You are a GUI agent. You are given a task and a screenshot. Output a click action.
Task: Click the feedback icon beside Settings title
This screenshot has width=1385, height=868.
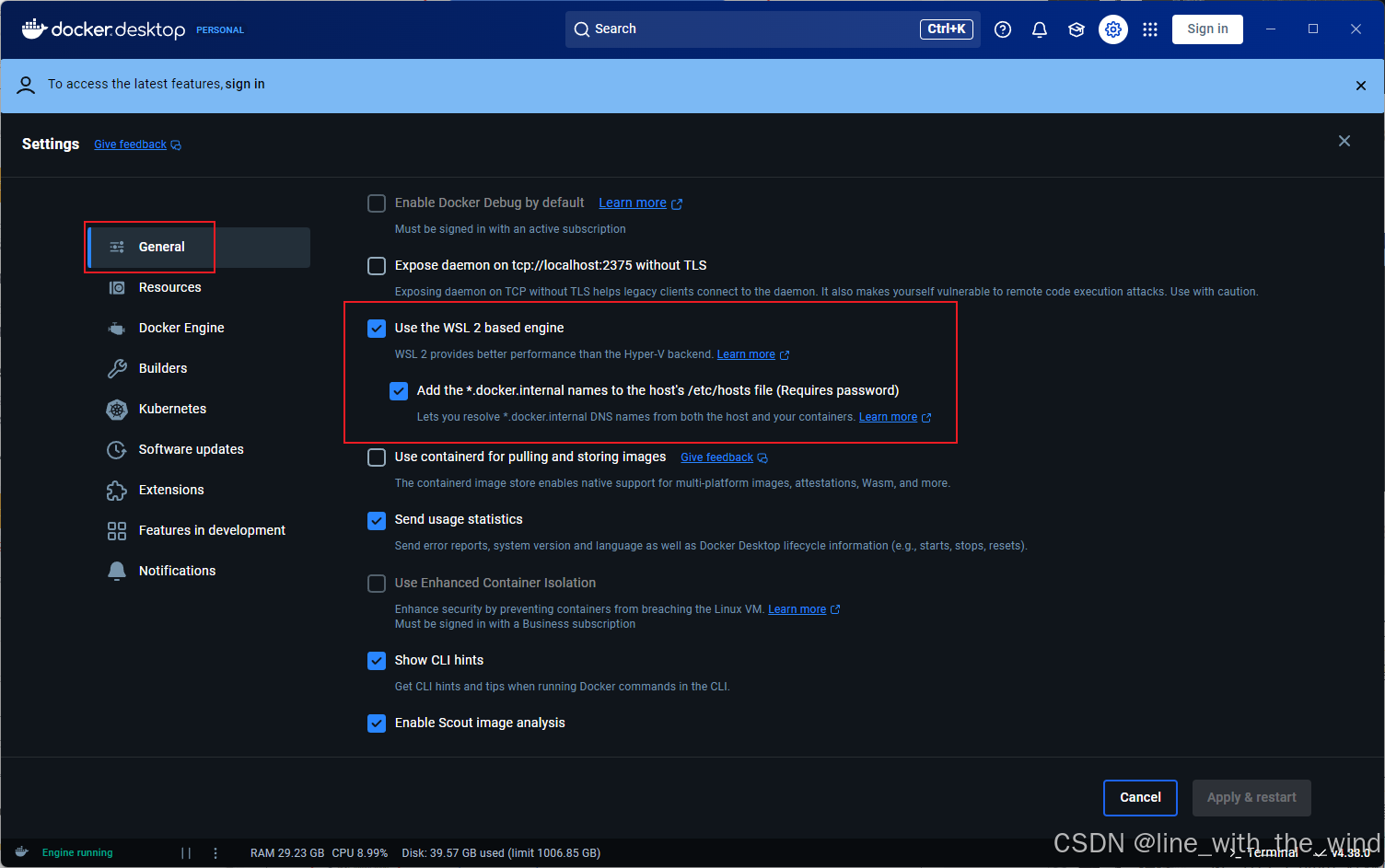pos(176,145)
